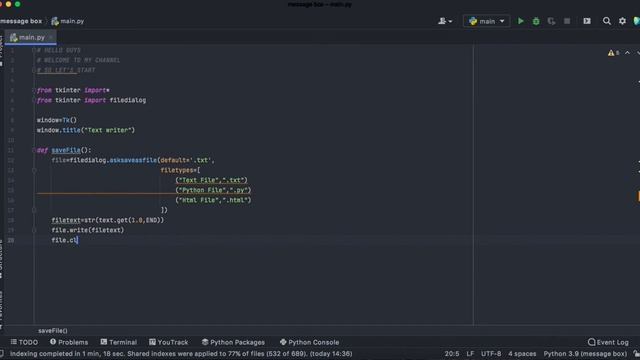Click the run anything icon beside stop

pyautogui.click(x=587, y=21)
